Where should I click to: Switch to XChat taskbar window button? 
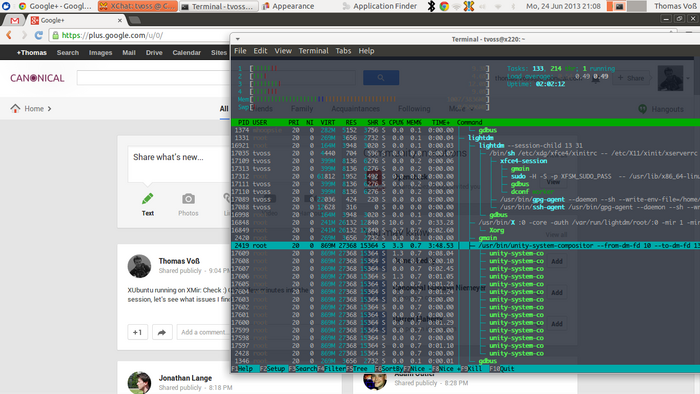[x=138, y=6]
